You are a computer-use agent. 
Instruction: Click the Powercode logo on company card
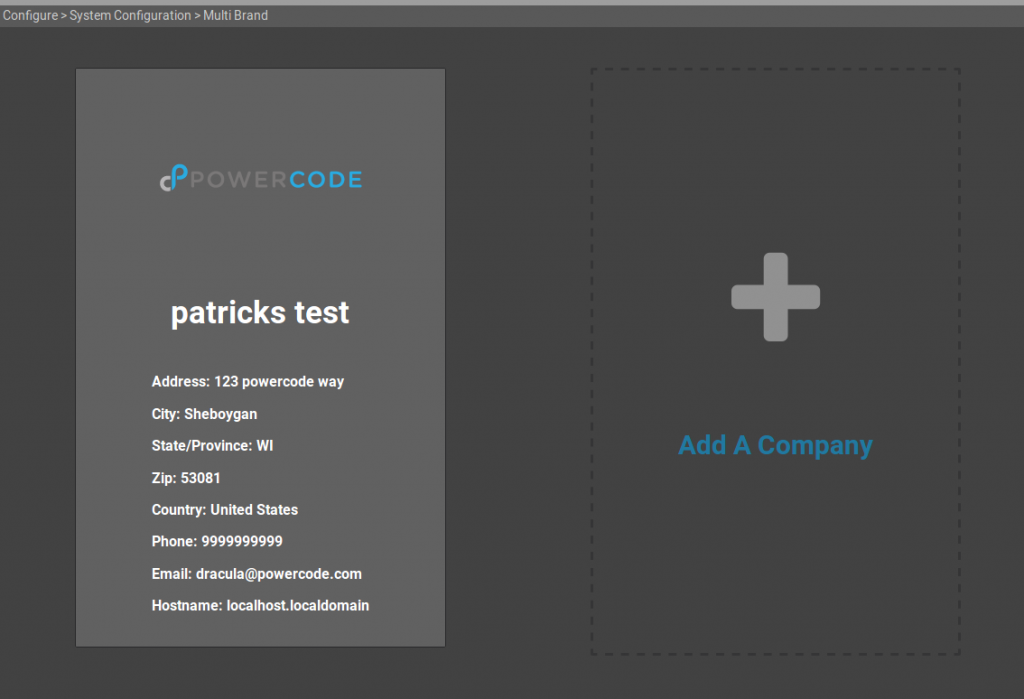coord(261,178)
